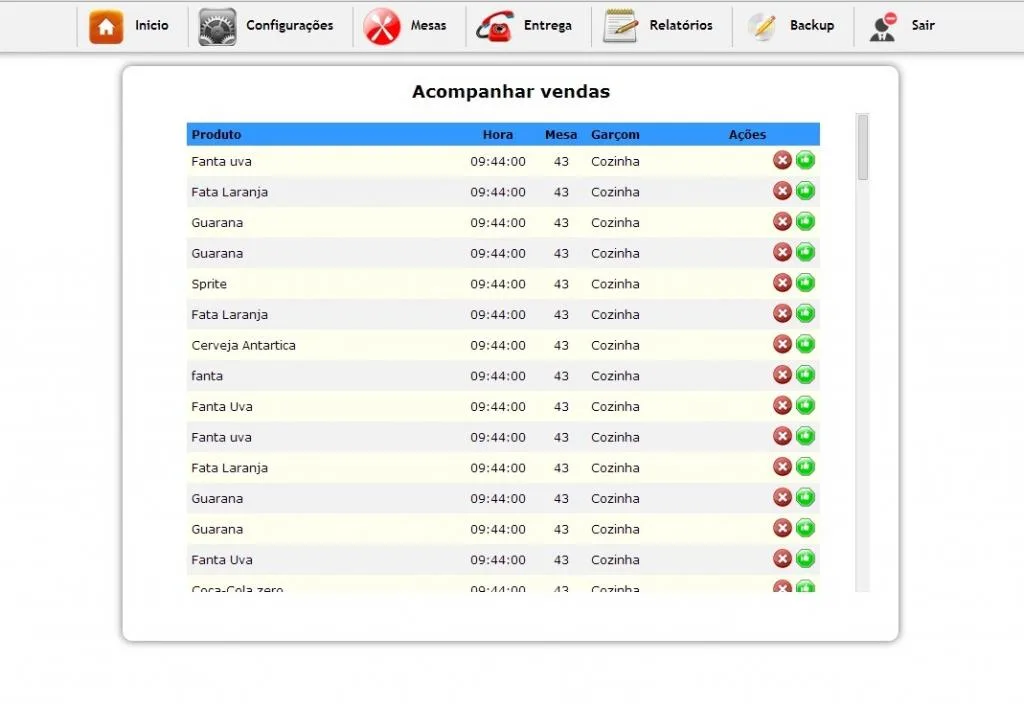This screenshot has width=1024, height=705.
Task: Open the Backup pencil icon
Action: pyautogui.click(x=763, y=26)
